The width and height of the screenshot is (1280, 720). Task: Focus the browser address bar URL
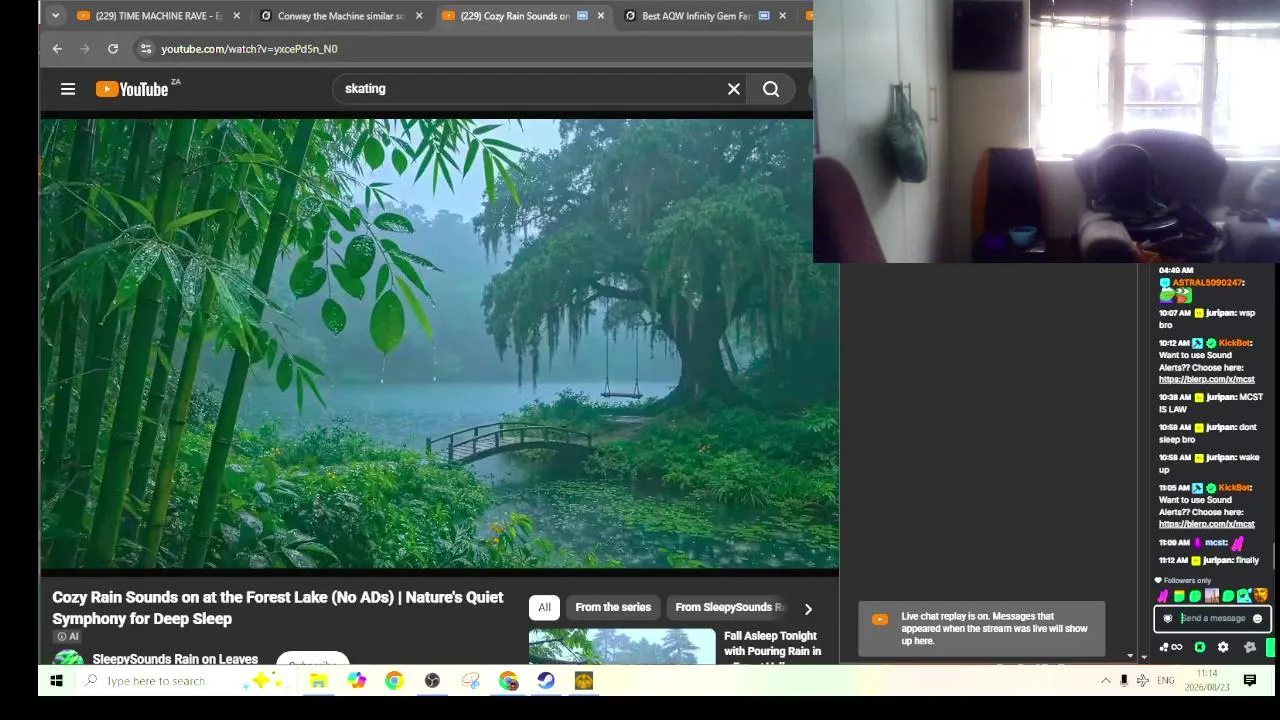249,48
